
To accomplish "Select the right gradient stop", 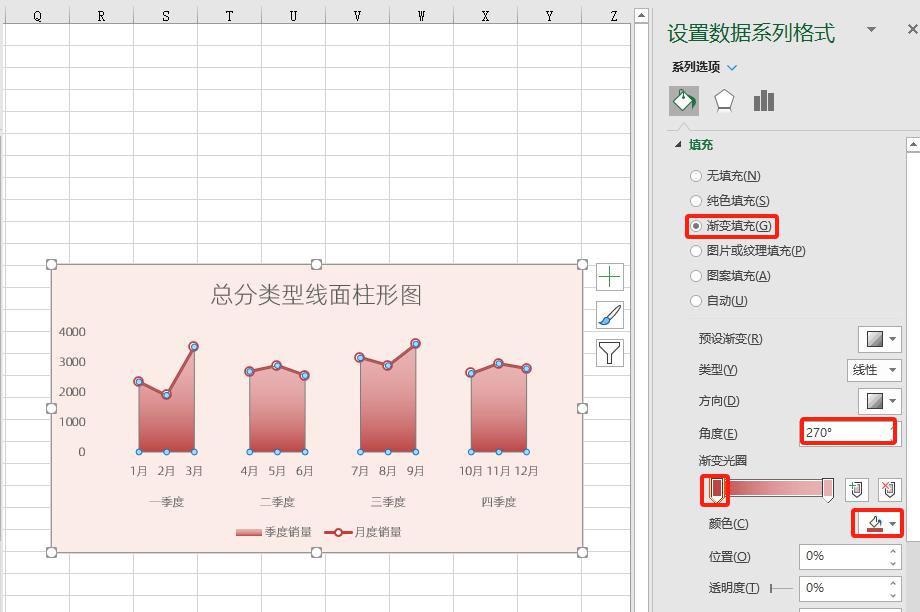I will tap(827, 490).
